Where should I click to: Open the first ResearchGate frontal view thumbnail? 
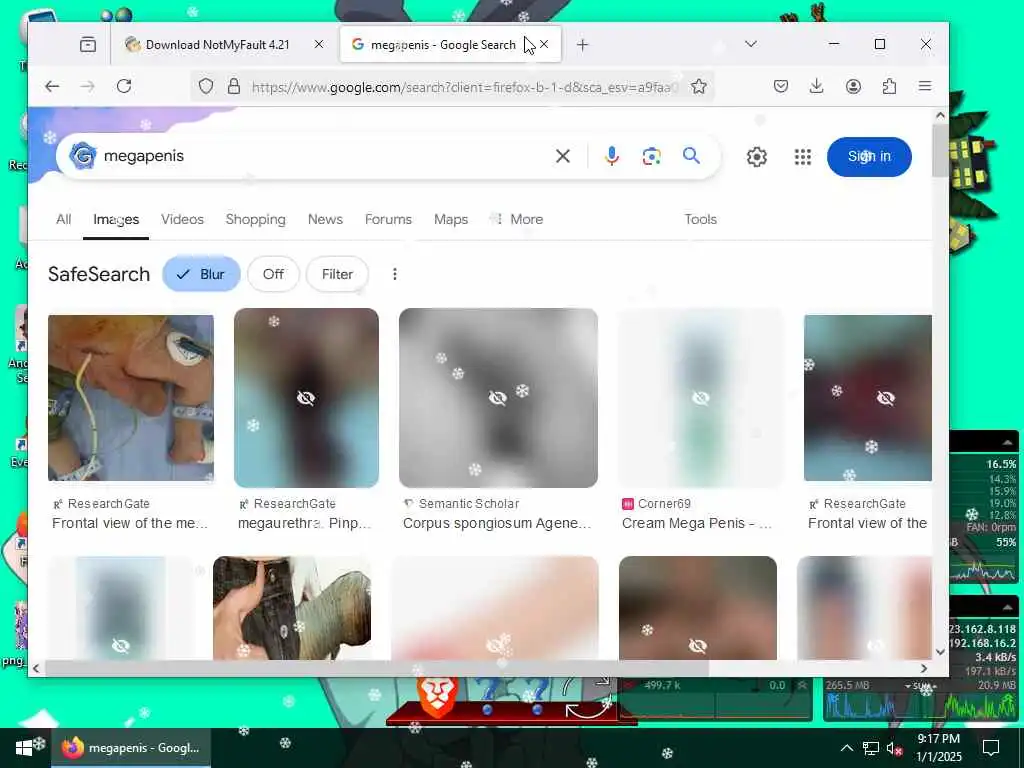pyautogui.click(x=131, y=398)
